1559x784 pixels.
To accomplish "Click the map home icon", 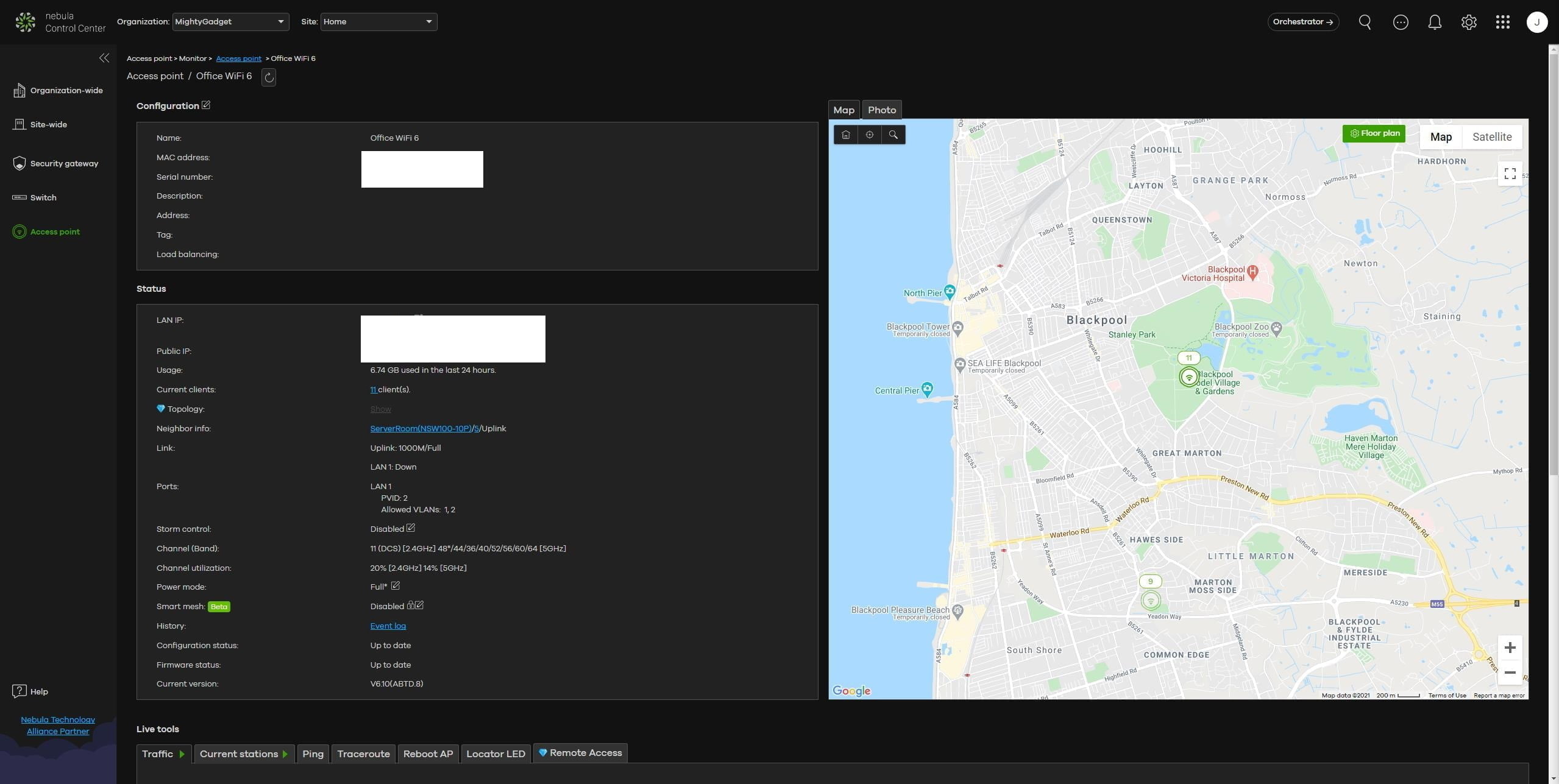I will tap(845, 135).
